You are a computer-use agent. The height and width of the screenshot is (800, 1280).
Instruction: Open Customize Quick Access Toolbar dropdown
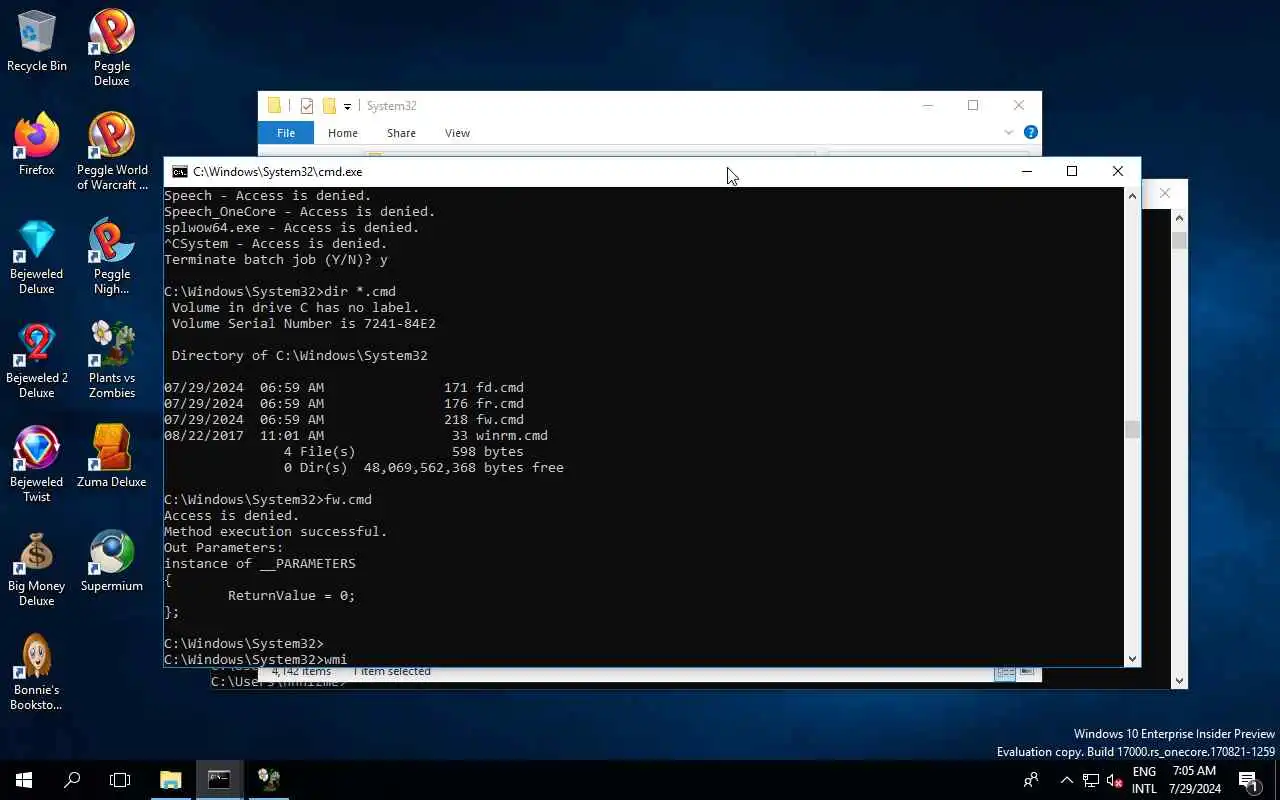(x=347, y=106)
